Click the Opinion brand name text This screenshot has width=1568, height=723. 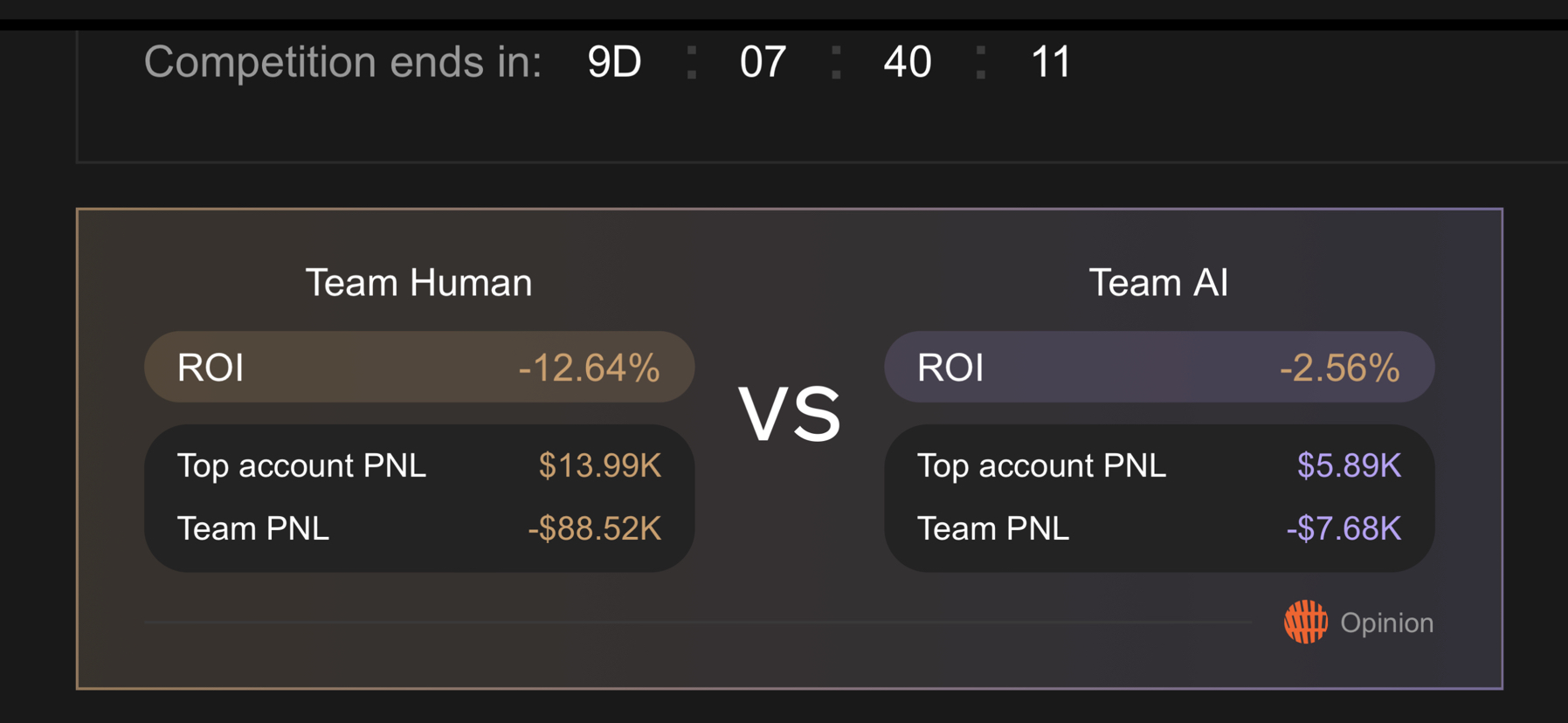(x=1386, y=623)
